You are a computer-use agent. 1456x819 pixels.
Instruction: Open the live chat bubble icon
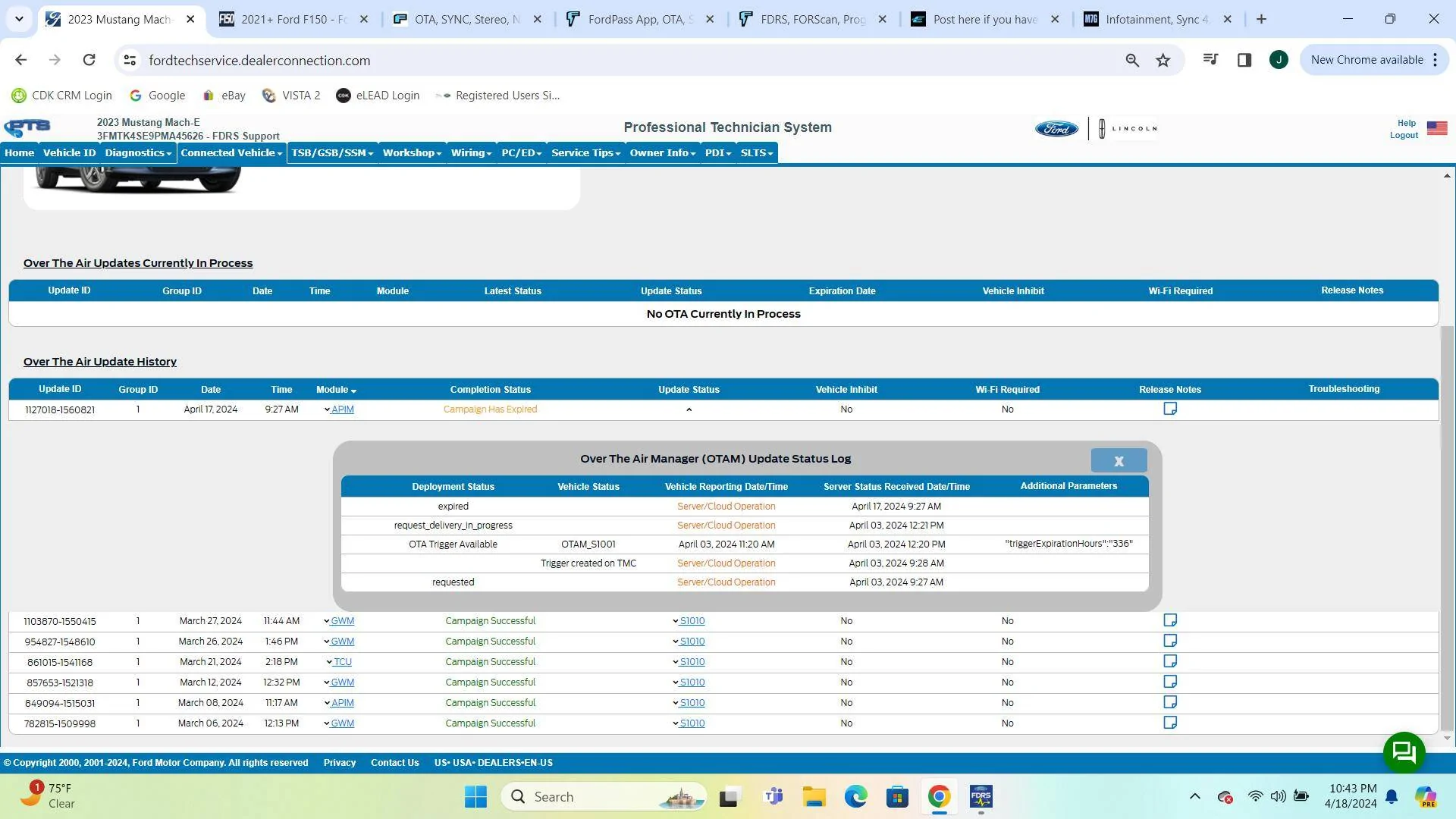(1404, 752)
